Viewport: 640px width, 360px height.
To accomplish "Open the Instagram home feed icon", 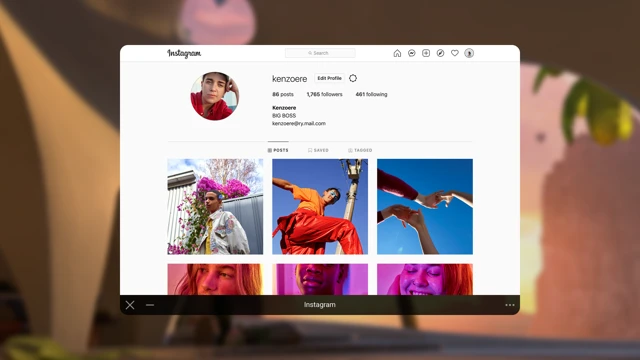I will tap(397, 53).
